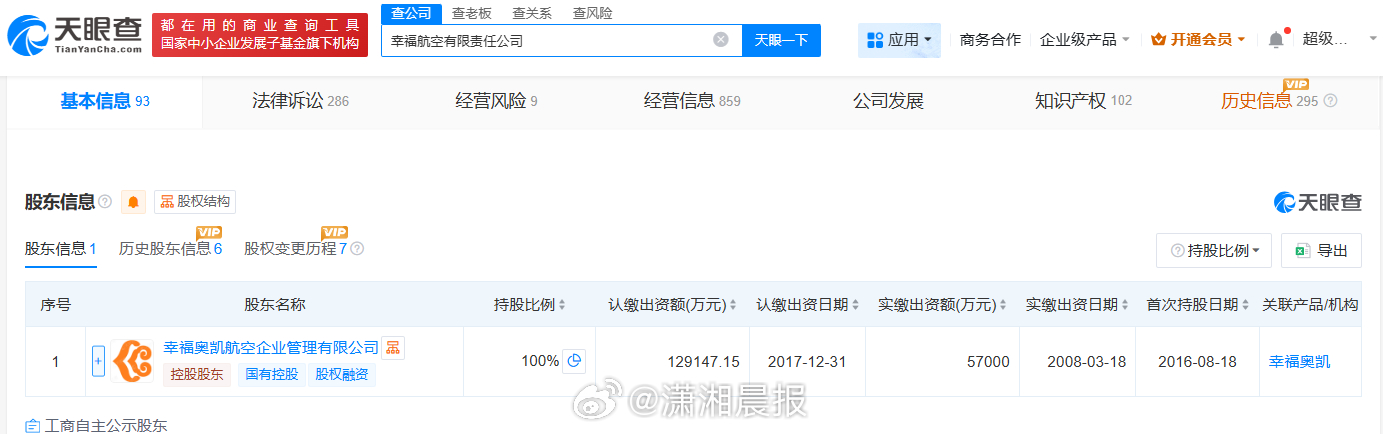The width and height of the screenshot is (1383, 434).
Task: Open the 知识产权 tab
Action: [x=1083, y=101]
